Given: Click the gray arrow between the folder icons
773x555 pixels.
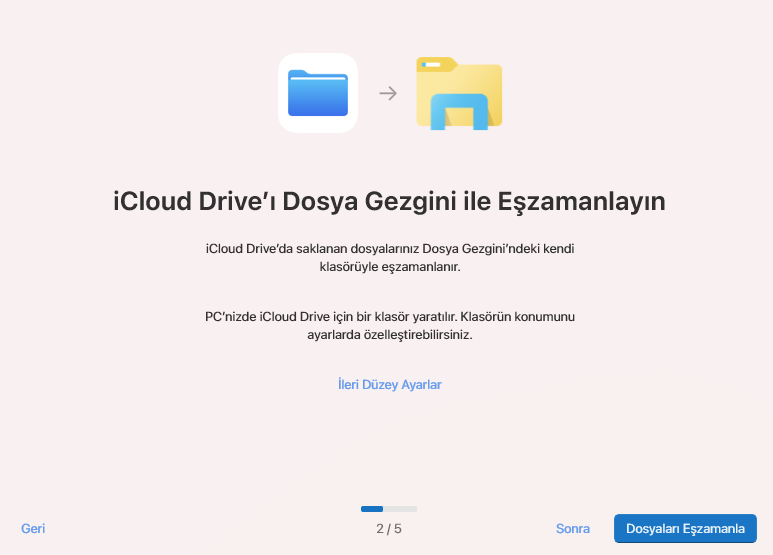Looking at the screenshot, I should point(388,94).
